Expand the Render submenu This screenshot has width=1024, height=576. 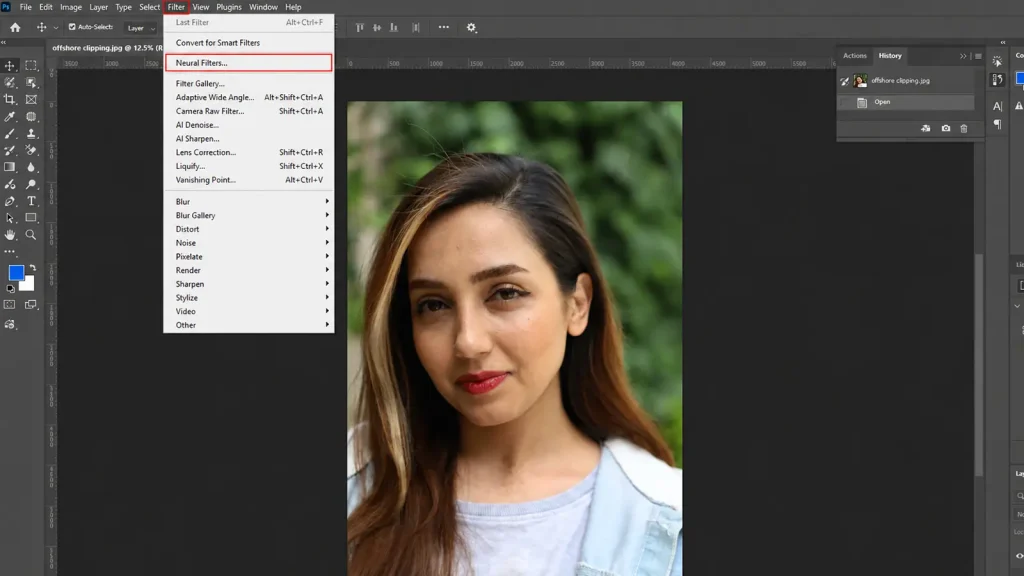pyautogui.click(x=249, y=270)
